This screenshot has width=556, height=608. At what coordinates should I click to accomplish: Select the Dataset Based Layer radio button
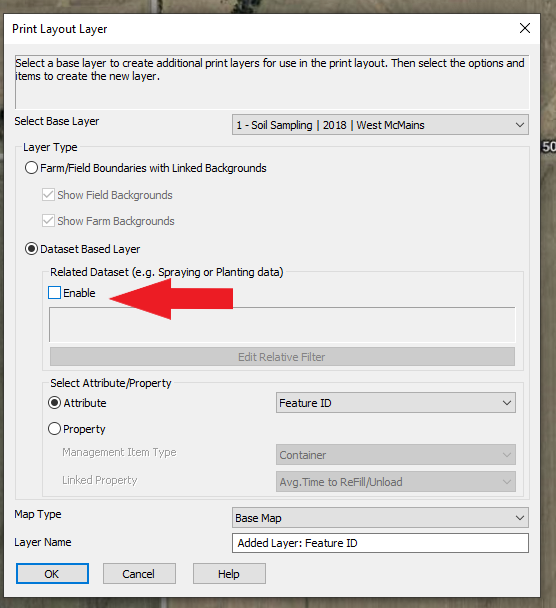[31, 249]
